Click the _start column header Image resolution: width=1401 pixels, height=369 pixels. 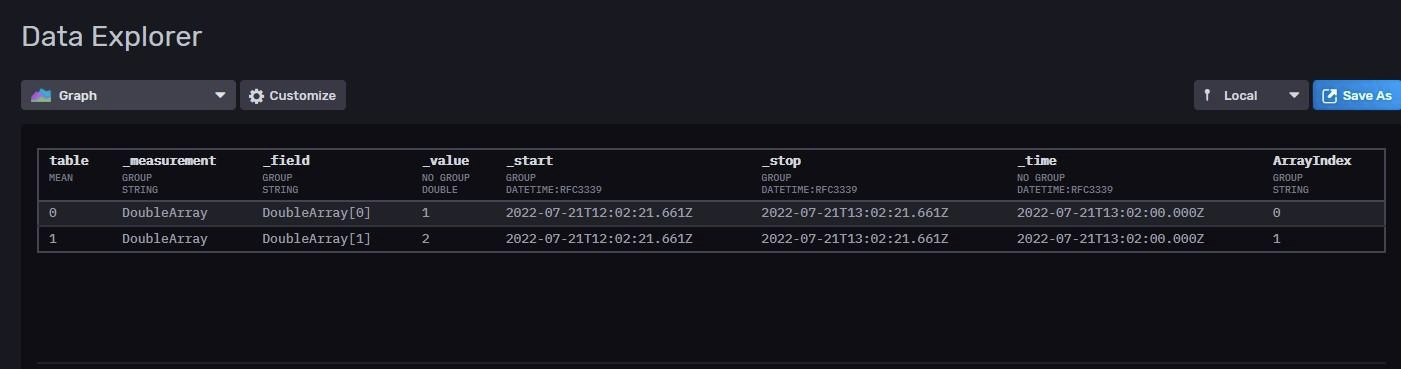click(x=529, y=161)
